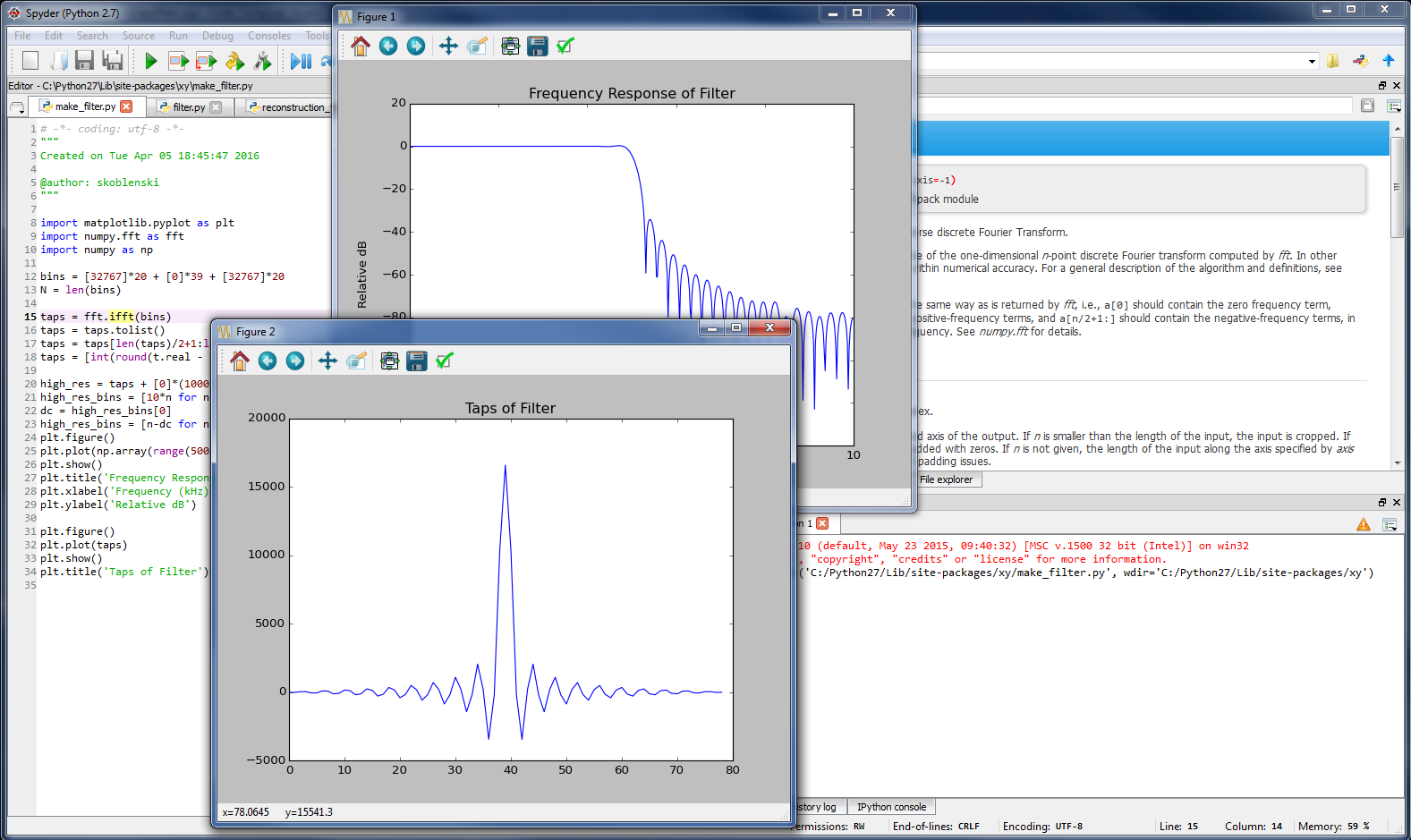Select the Pan axes tool in Figure 1
Image resolution: width=1411 pixels, height=840 pixels.
[448, 46]
